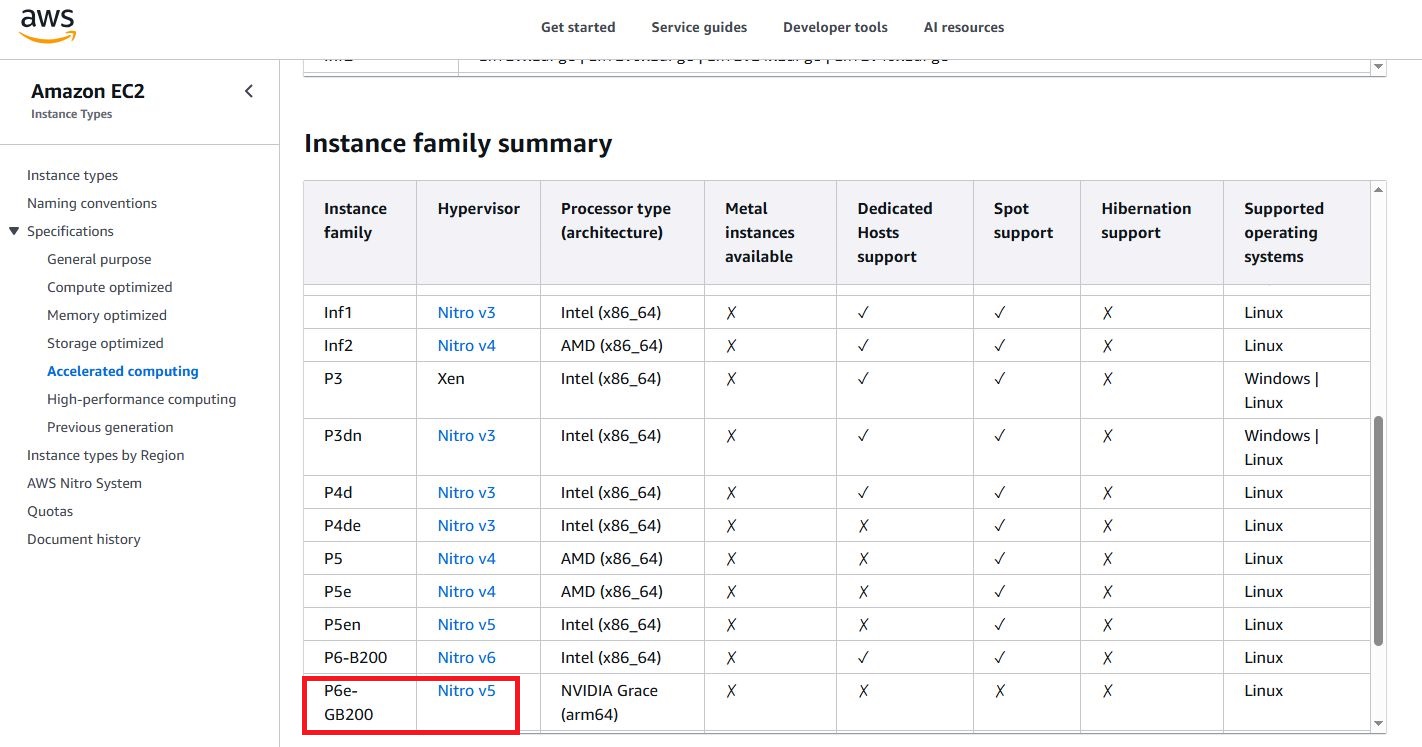
Task: Open General purpose specifications
Action: pyautogui.click(x=99, y=259)
